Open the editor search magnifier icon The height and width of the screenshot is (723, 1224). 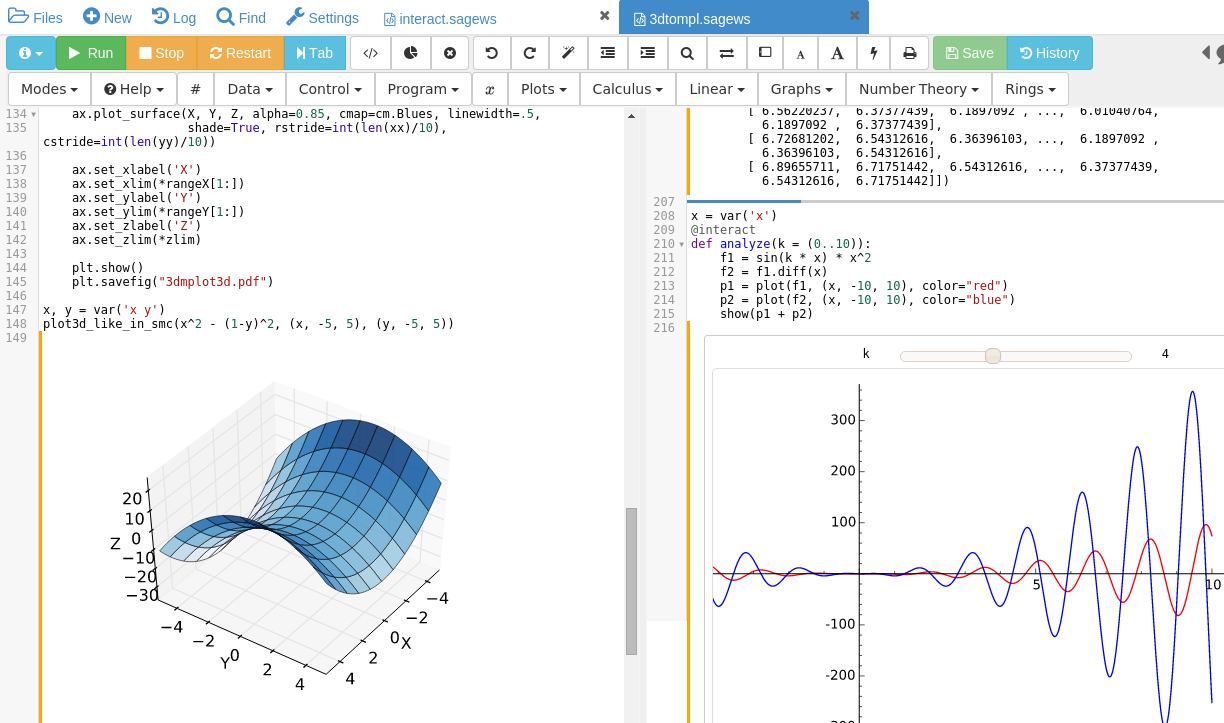[687, 53]
